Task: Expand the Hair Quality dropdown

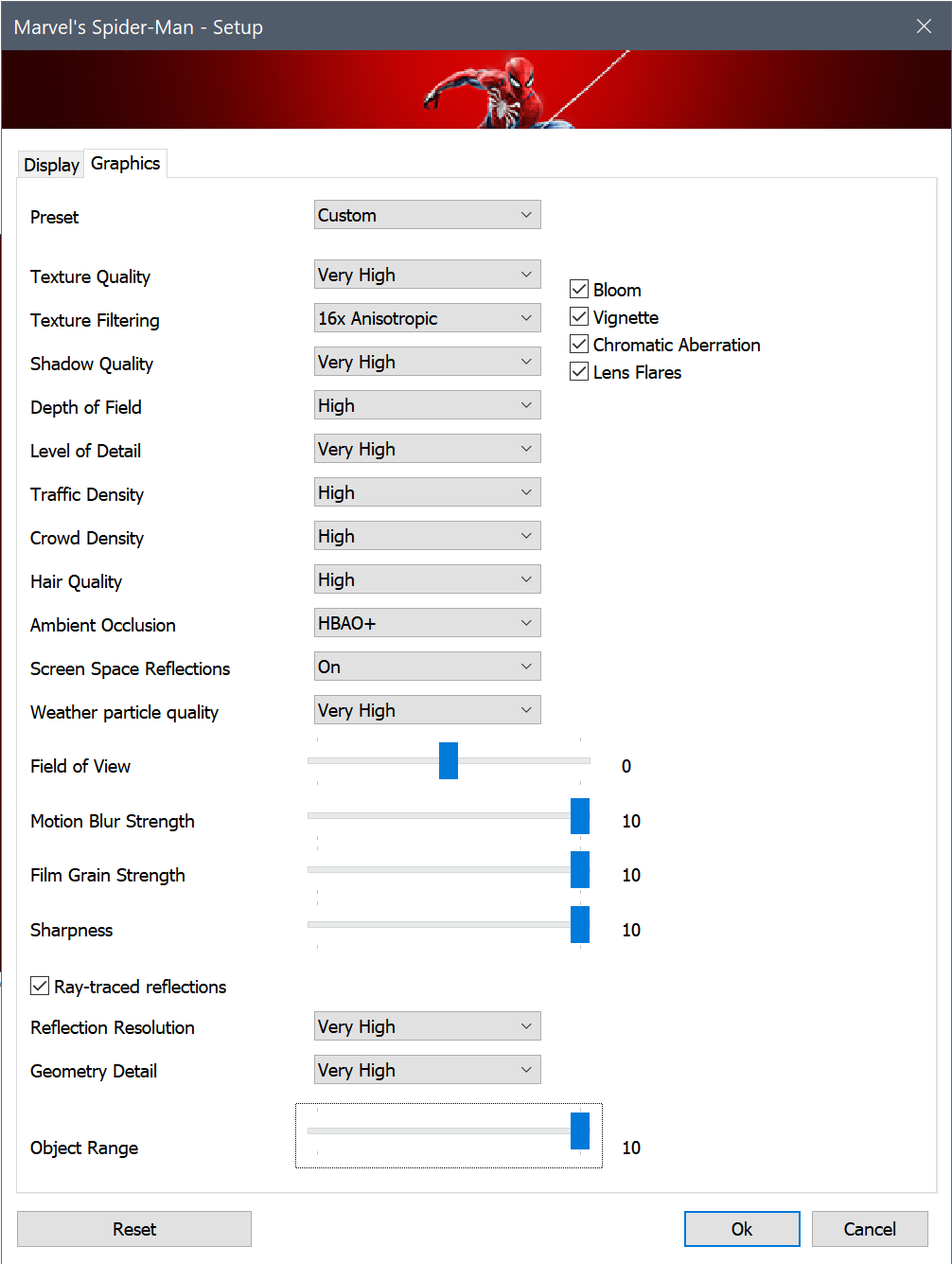Action: tap(428, 579)
